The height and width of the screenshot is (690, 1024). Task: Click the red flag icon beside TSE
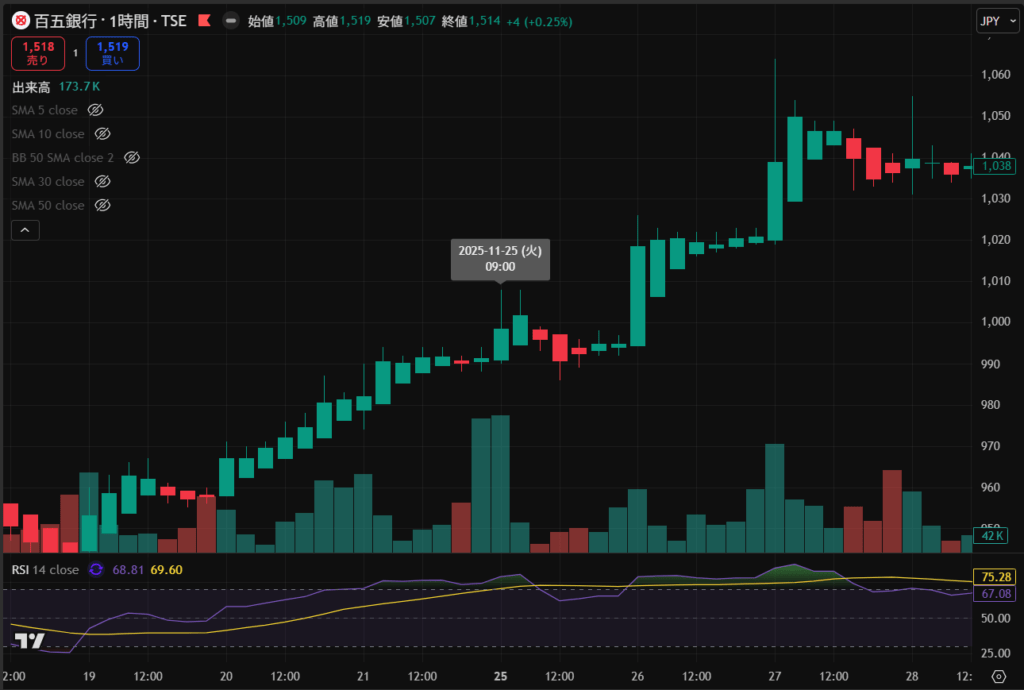pos(204,20)
